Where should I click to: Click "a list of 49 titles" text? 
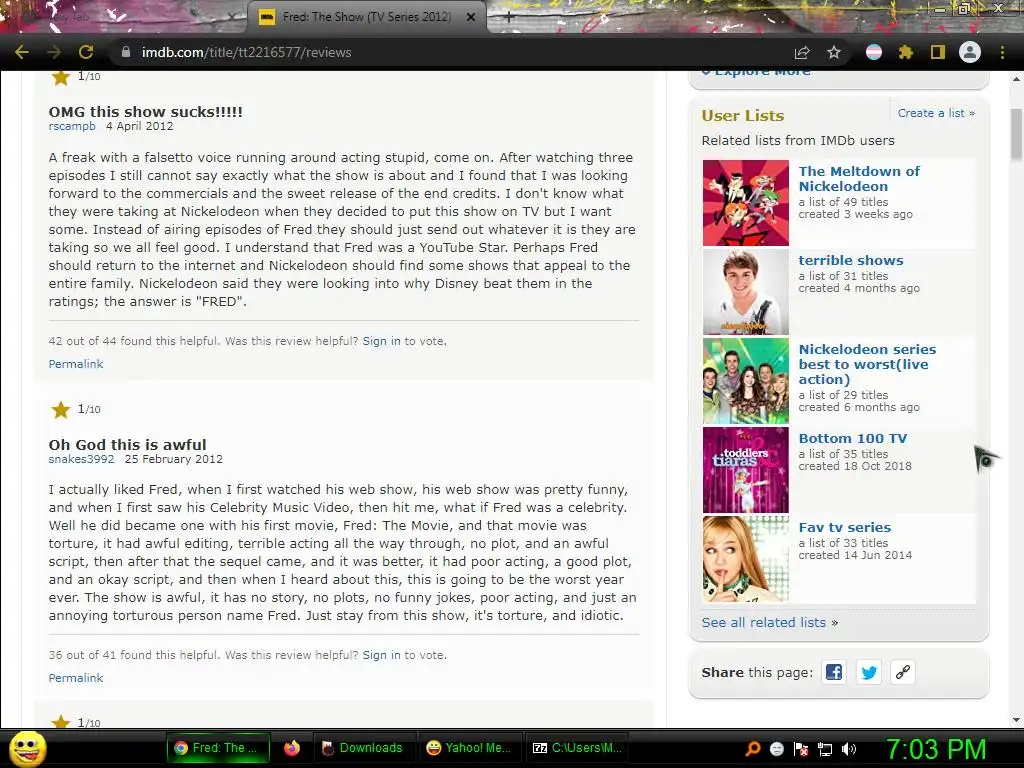(843, 202)
